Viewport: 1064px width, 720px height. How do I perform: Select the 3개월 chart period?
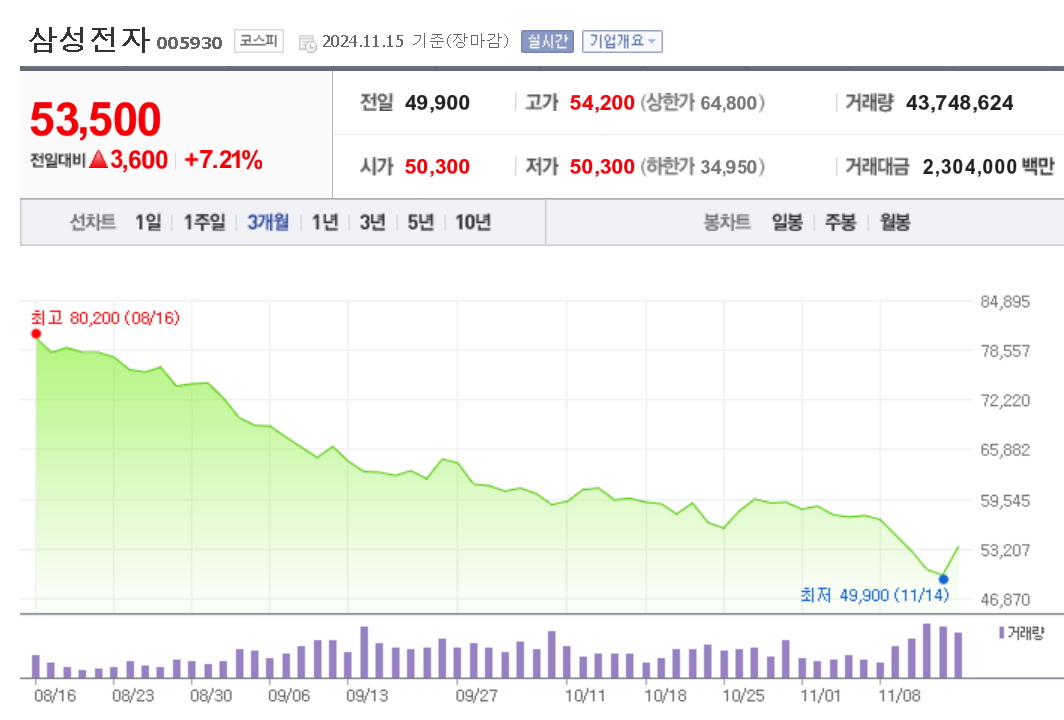point(268,222)
